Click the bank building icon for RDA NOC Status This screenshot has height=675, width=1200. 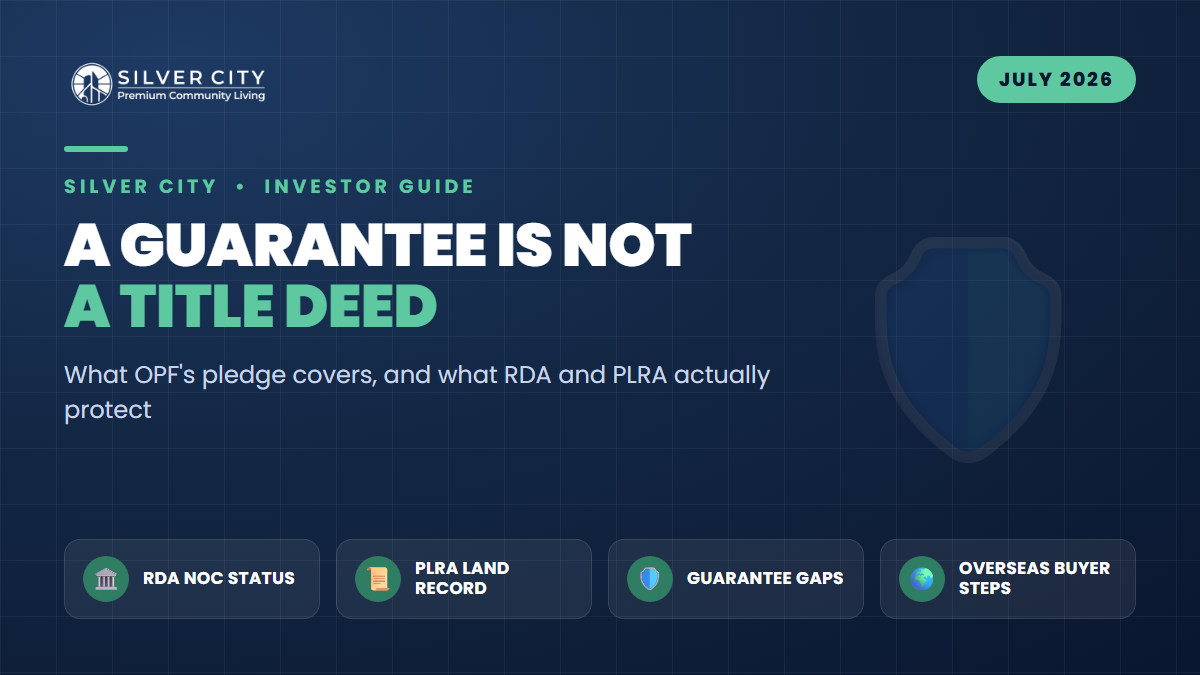click(x=106, y=579)
